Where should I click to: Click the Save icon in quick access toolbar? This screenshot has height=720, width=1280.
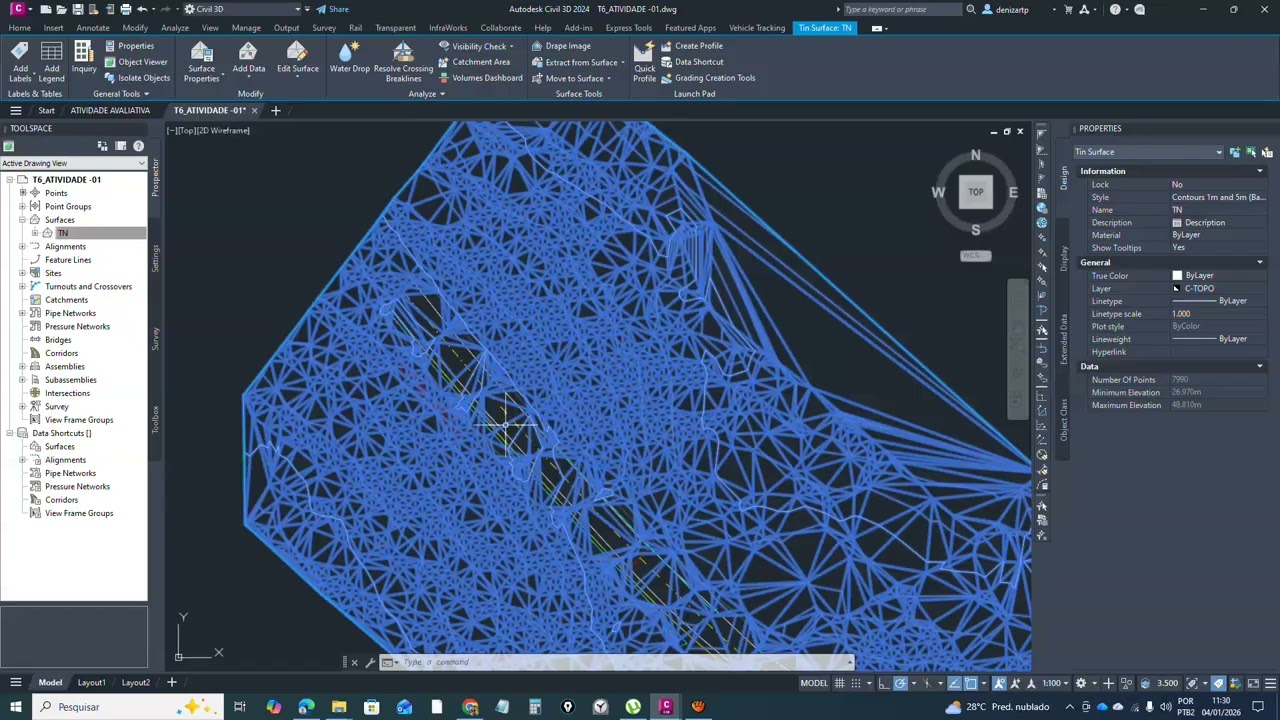[77, 9]
